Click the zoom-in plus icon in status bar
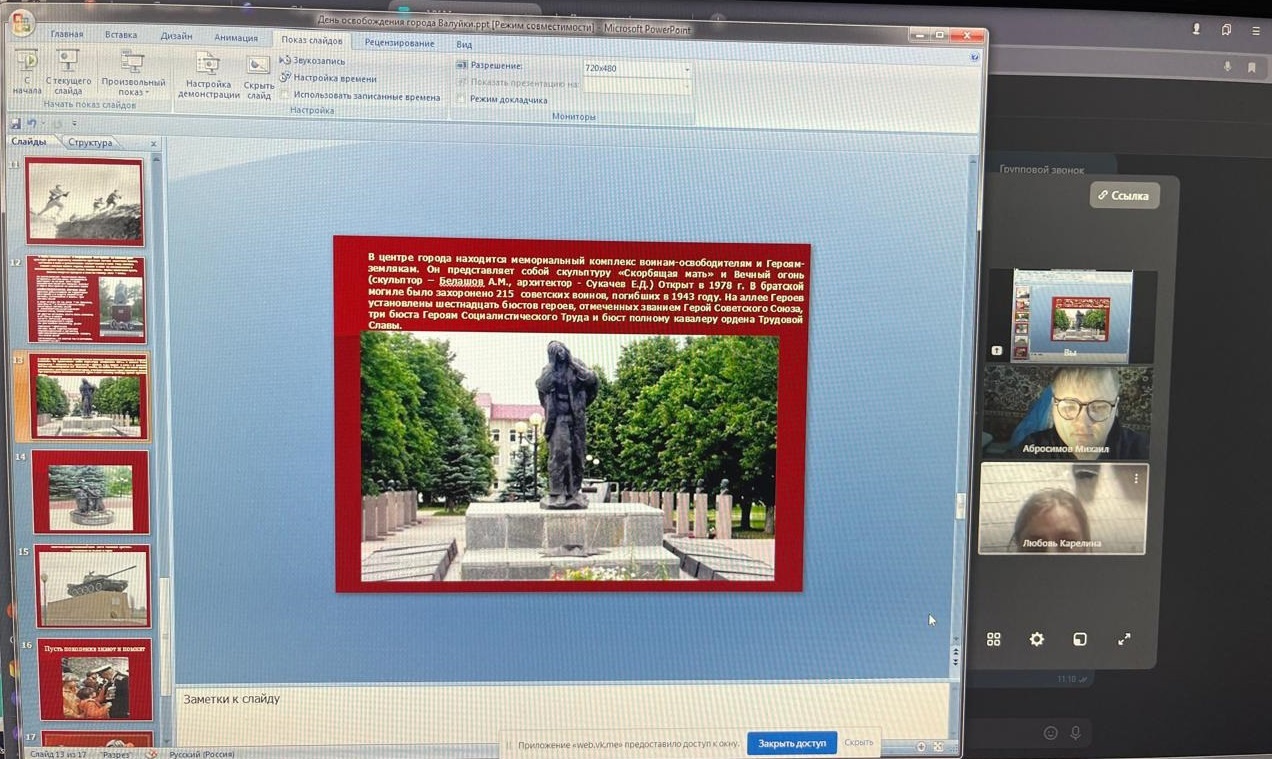1272x759 pixels. click(921, 747)
